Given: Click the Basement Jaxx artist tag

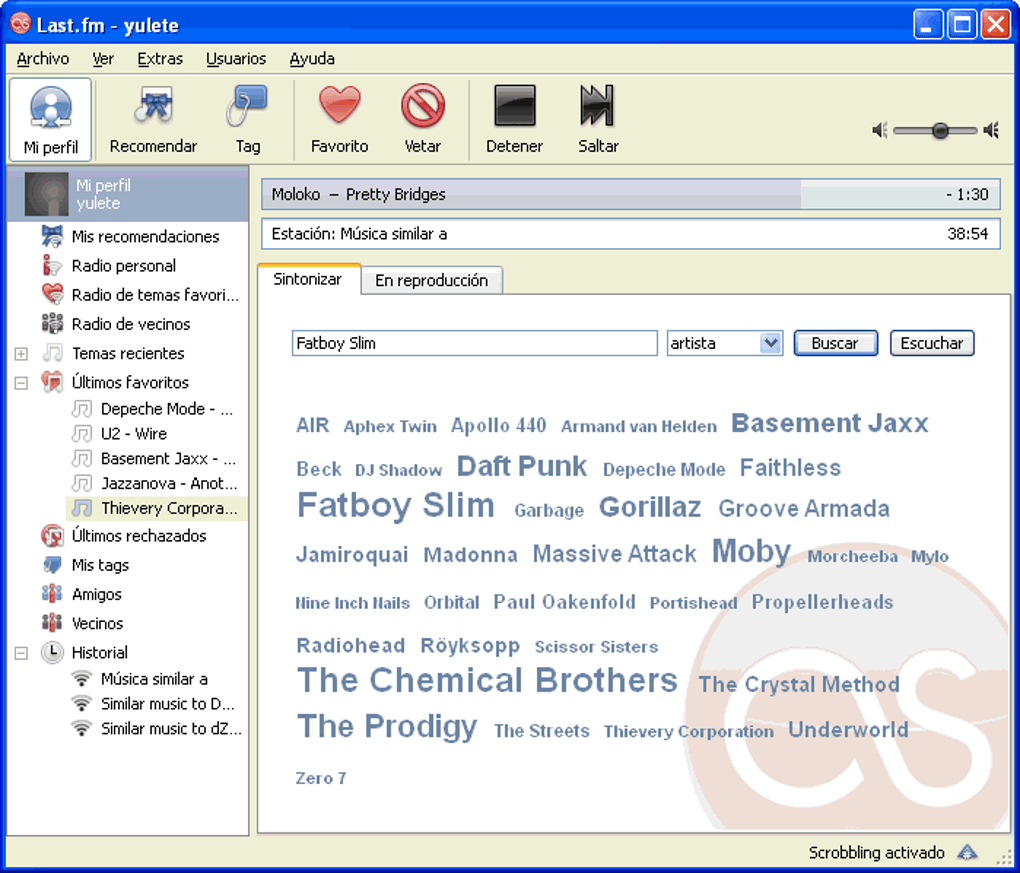Looking at the screenshot, I should 829,423.
